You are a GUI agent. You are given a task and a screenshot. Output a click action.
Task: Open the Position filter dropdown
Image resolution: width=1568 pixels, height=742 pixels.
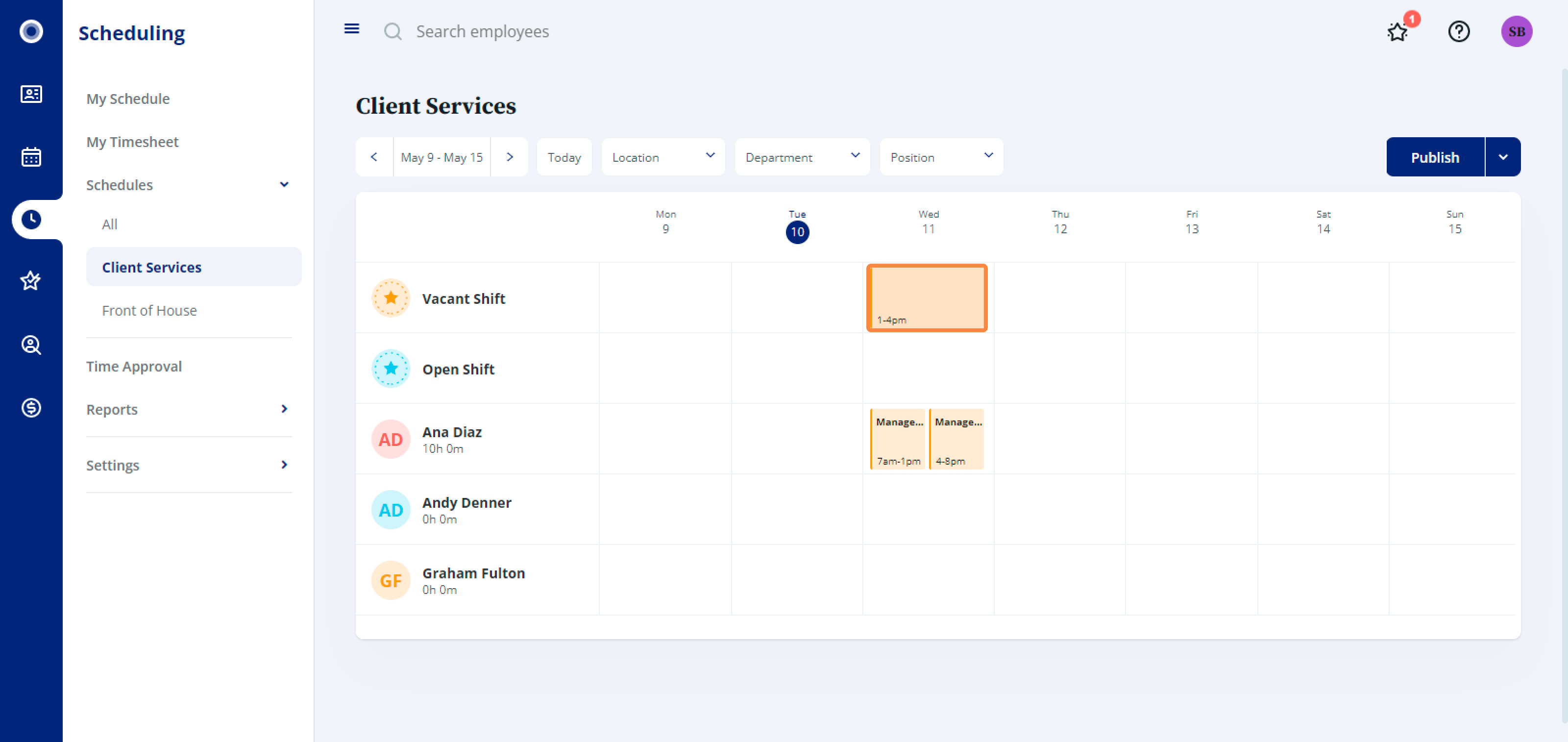coord(941,157)
